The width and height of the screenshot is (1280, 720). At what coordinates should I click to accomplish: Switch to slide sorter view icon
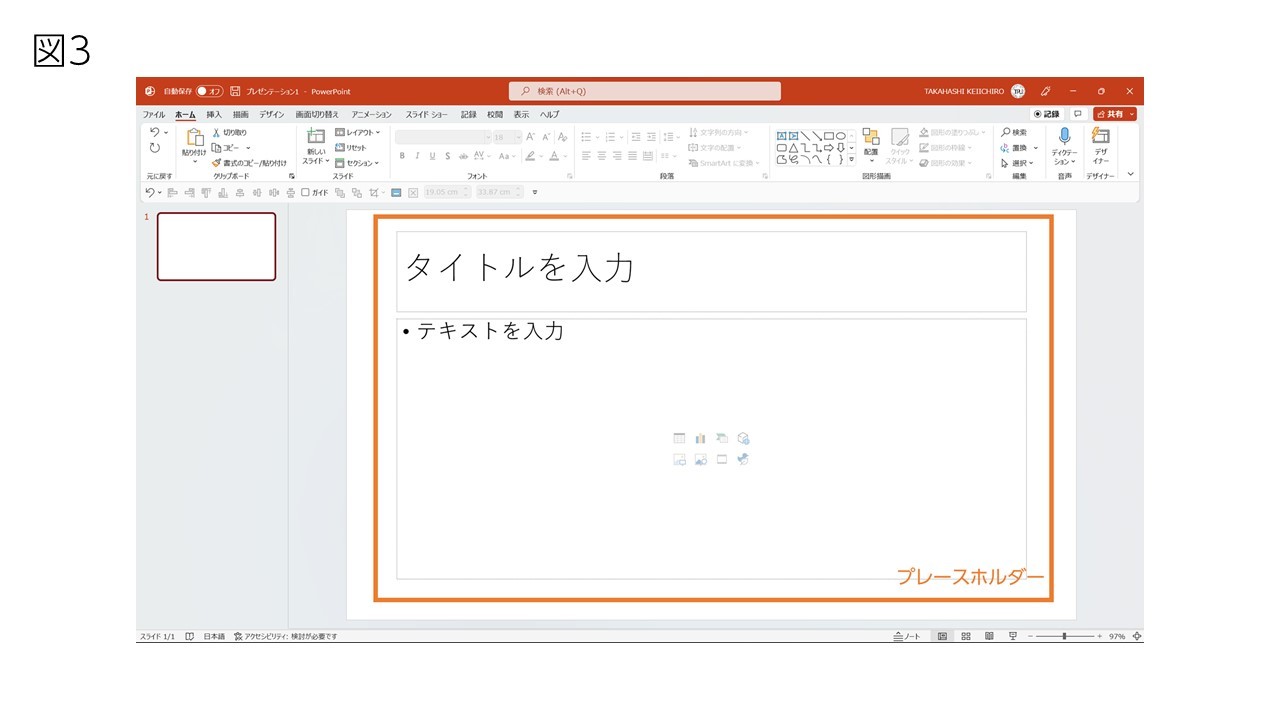tap(966, 636)
